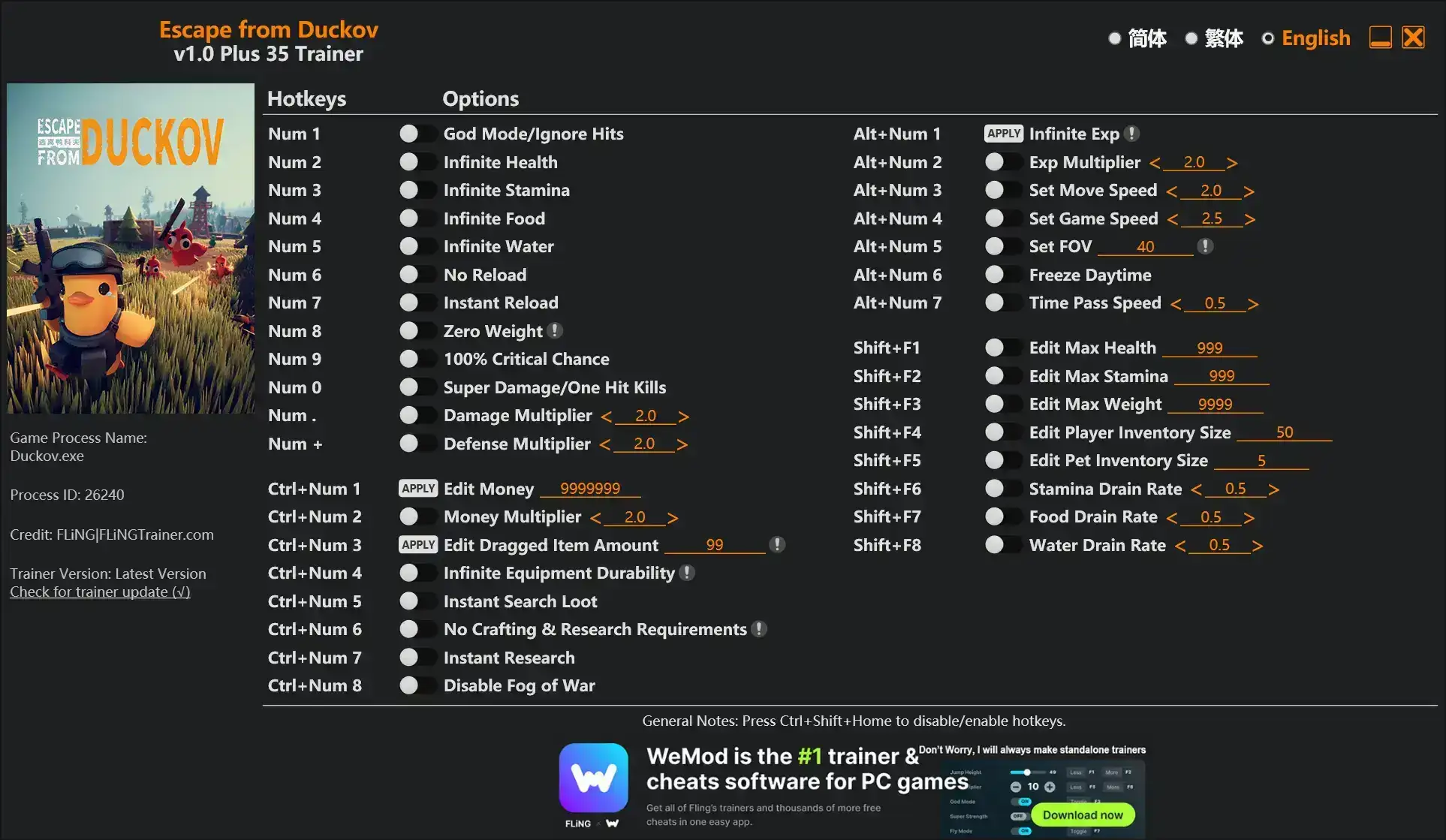Turn on Disable Fog of War switch

[x=417, y=685]
